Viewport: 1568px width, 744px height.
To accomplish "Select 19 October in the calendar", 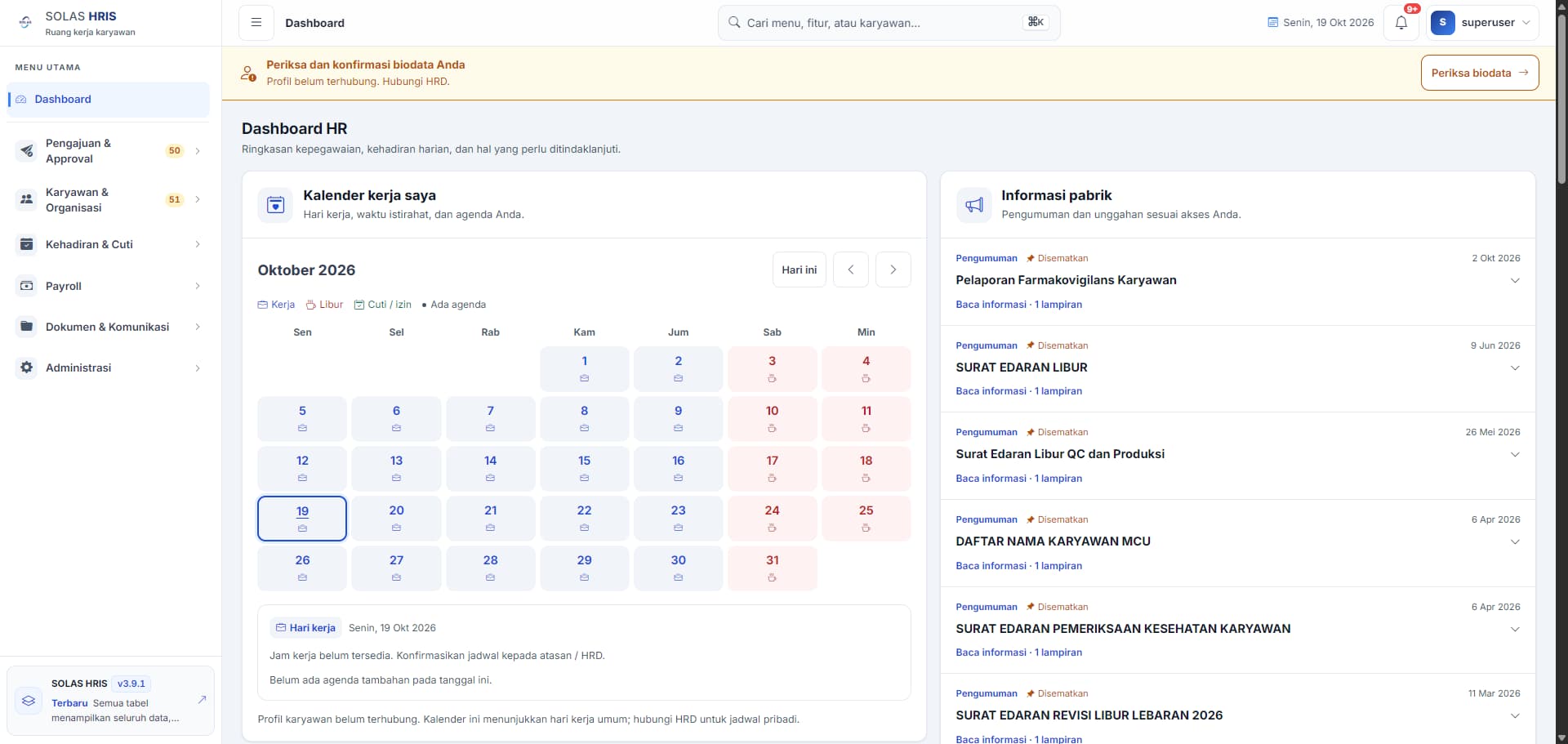I will click(302, 519).
